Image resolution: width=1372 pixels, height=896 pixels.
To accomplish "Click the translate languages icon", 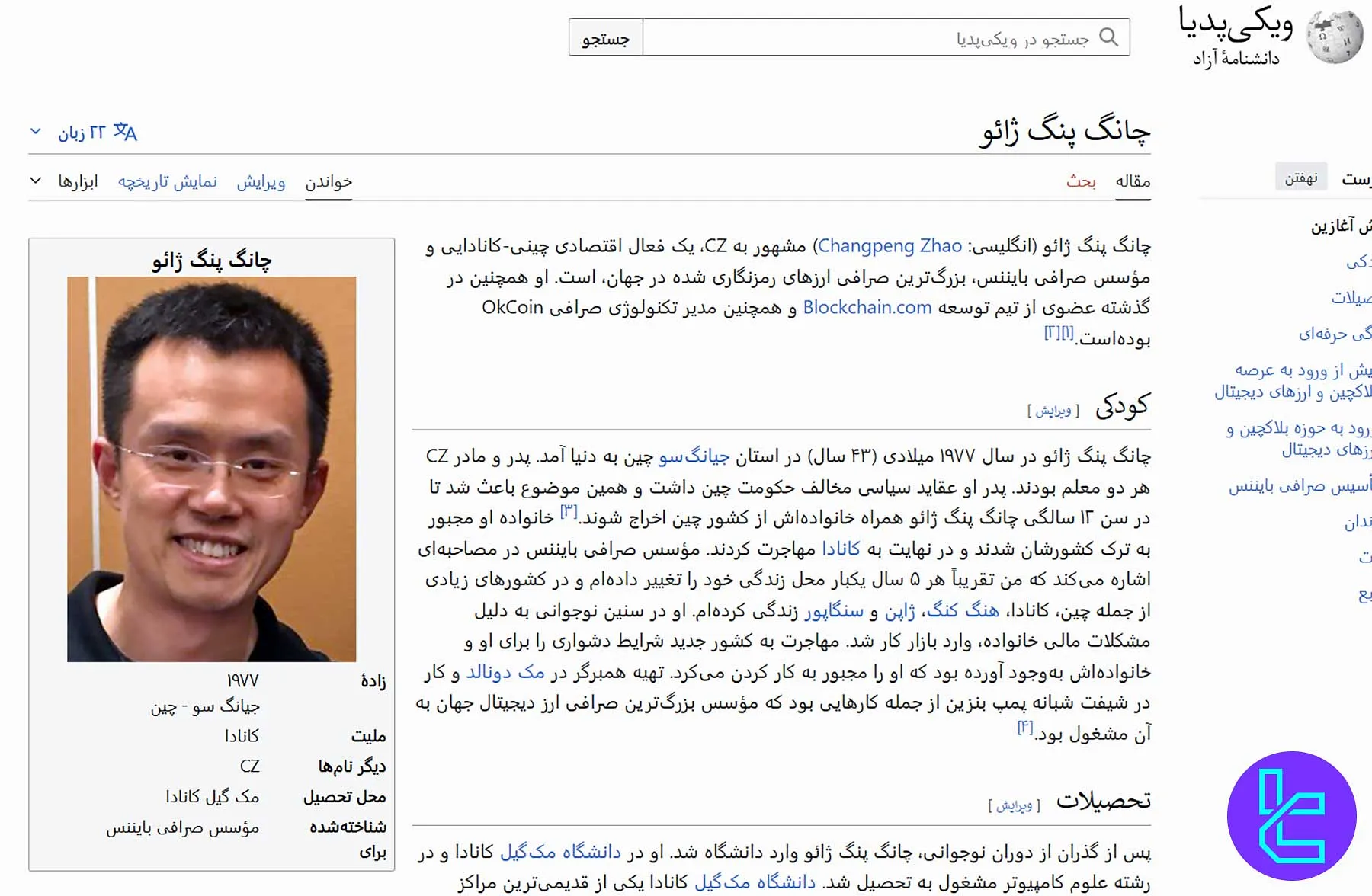I will pos(125,133).
